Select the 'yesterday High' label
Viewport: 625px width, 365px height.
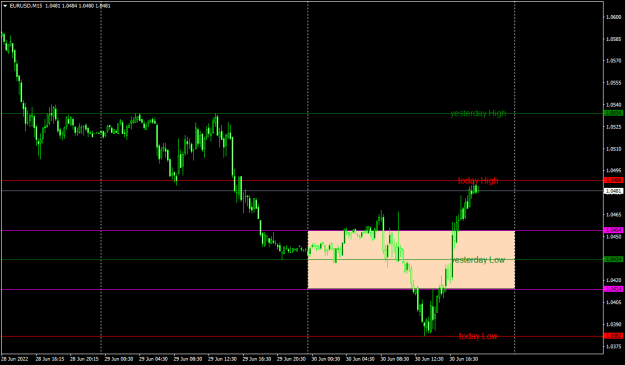pyautogui.click(x=478, y=114)
